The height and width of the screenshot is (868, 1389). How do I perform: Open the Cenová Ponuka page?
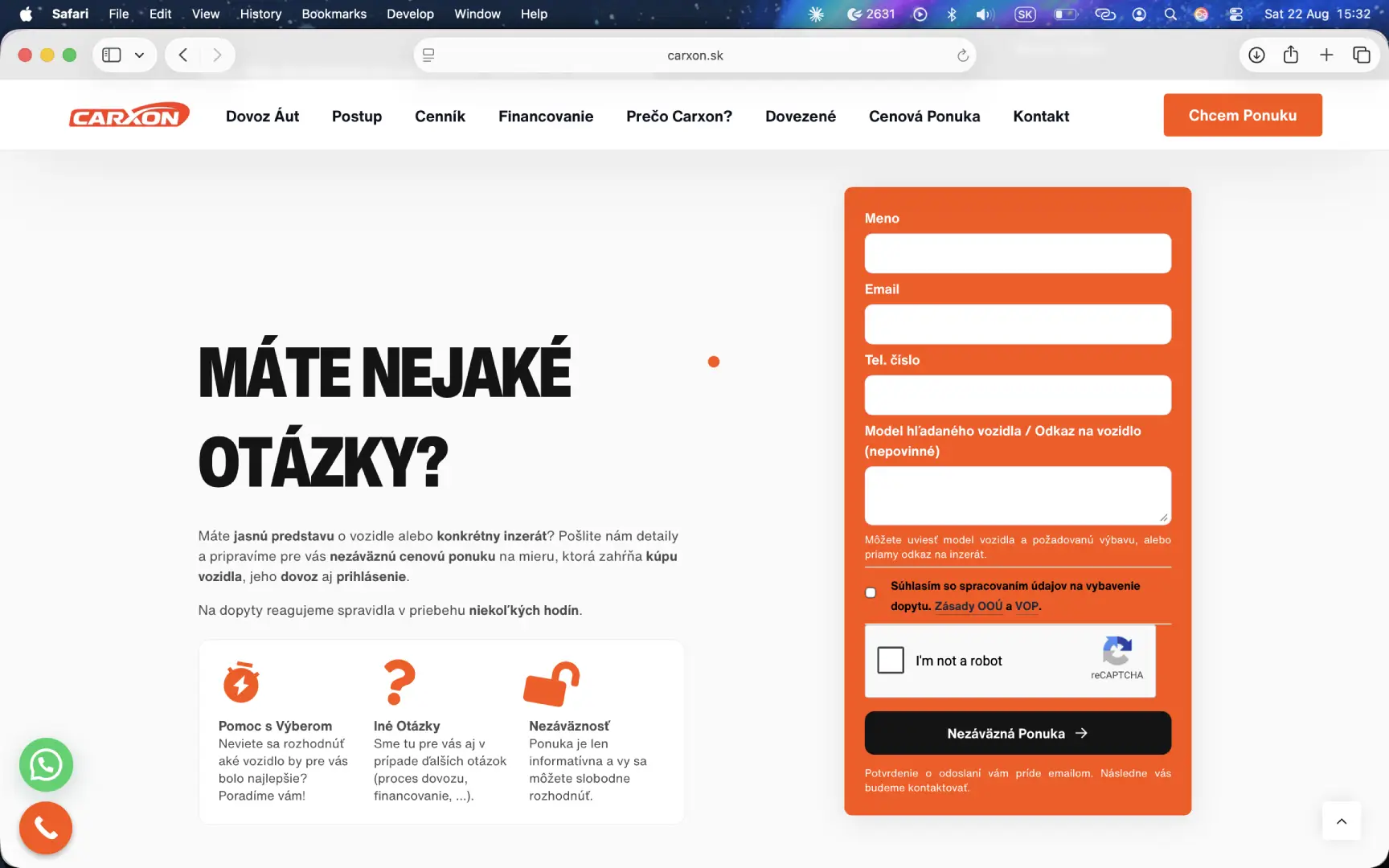click(924, 116)
